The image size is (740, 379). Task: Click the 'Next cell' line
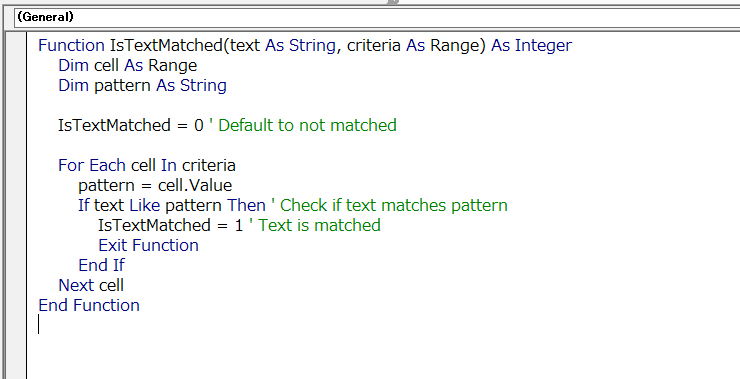91,285
